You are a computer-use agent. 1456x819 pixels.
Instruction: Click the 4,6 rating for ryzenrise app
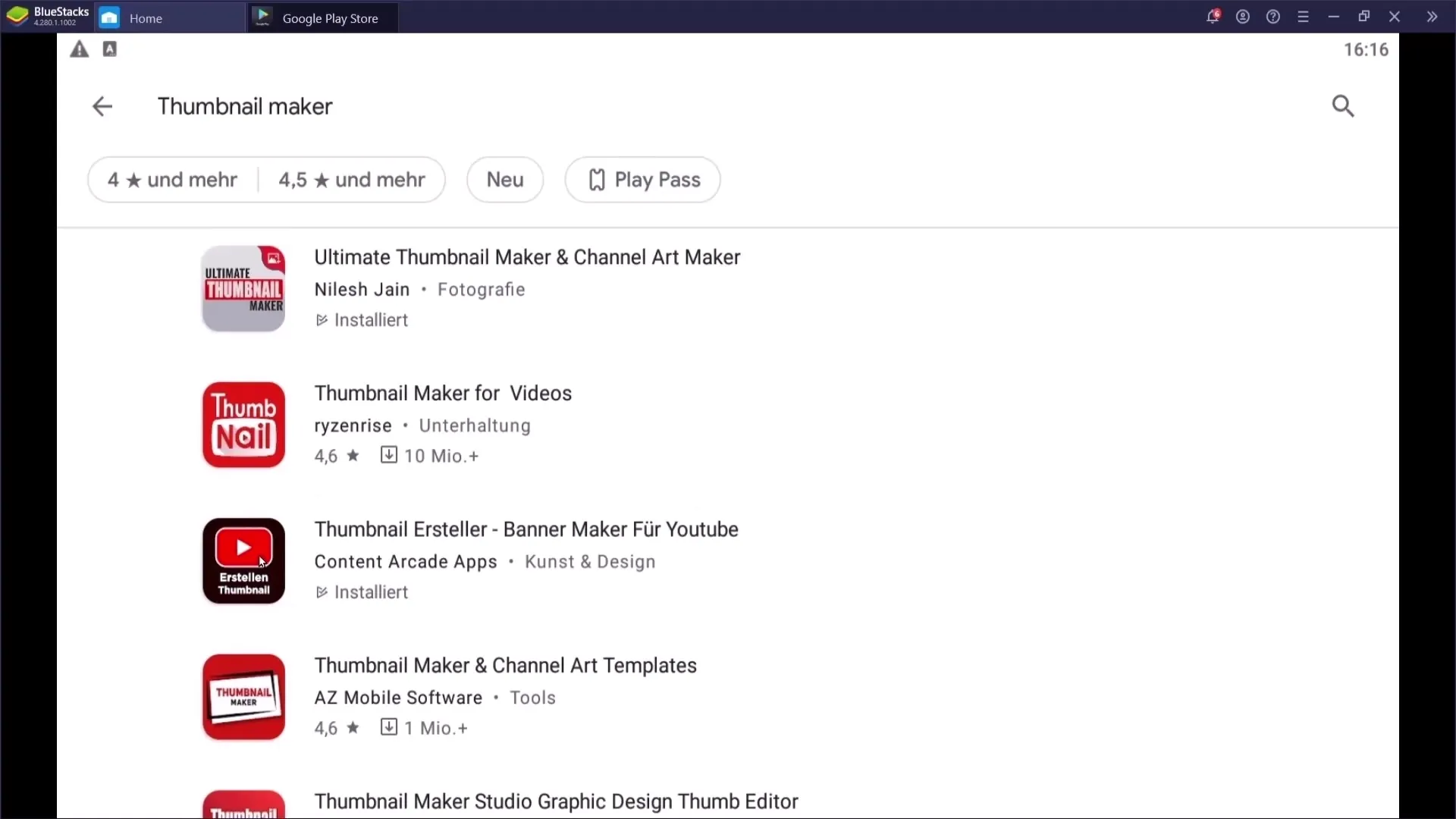pos(337,456)
